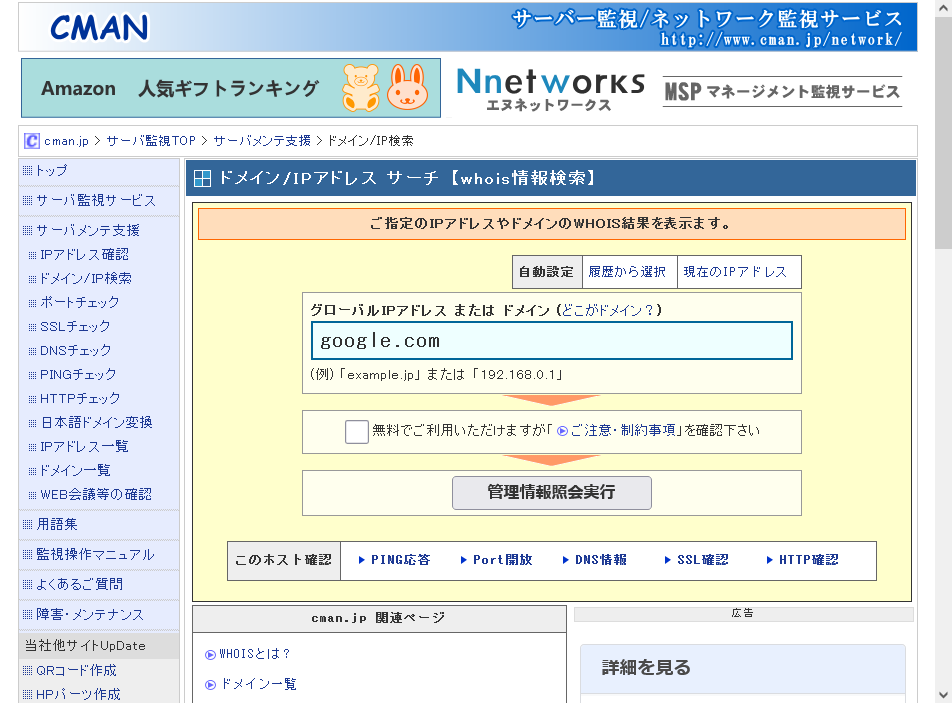Go to cman.jp breadcrumb link
Screen dimensions: 952x703
(x=66, y=141)
